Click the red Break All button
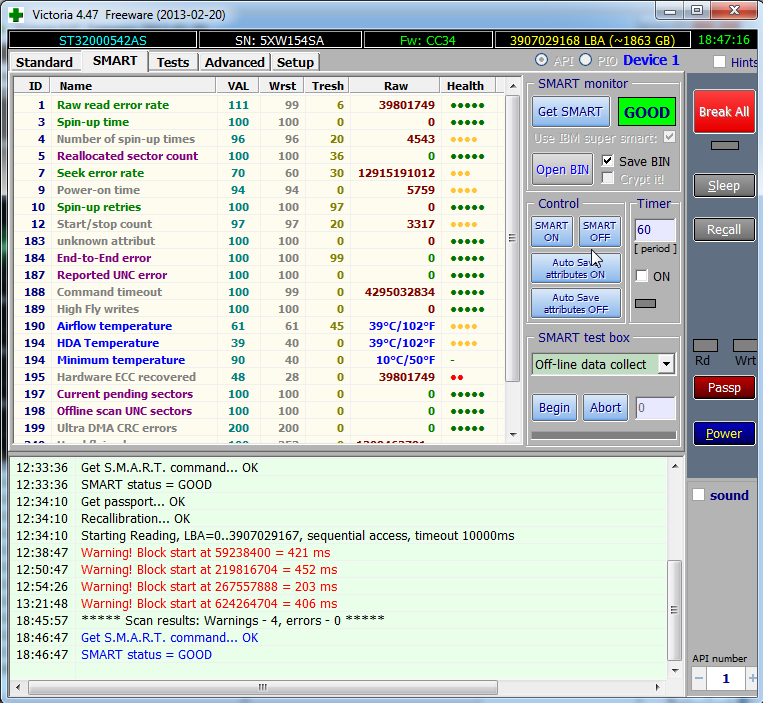This screenshot has width=763, height=703. point(724,111)
